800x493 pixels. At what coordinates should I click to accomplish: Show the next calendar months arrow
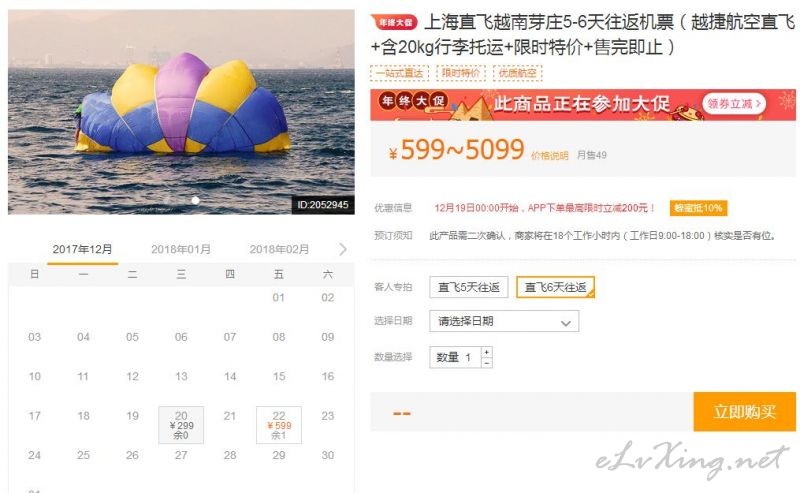point(342,249)
